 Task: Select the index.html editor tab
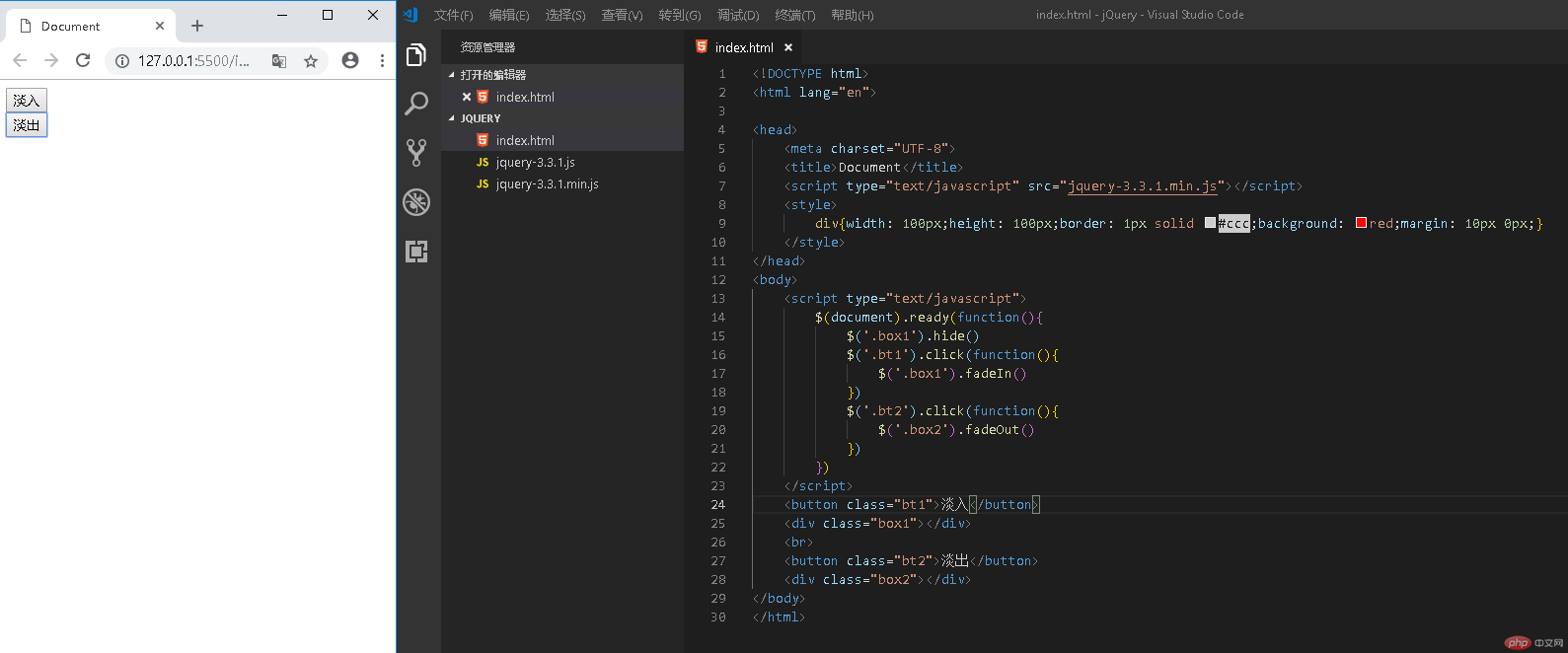click(744, 47)
